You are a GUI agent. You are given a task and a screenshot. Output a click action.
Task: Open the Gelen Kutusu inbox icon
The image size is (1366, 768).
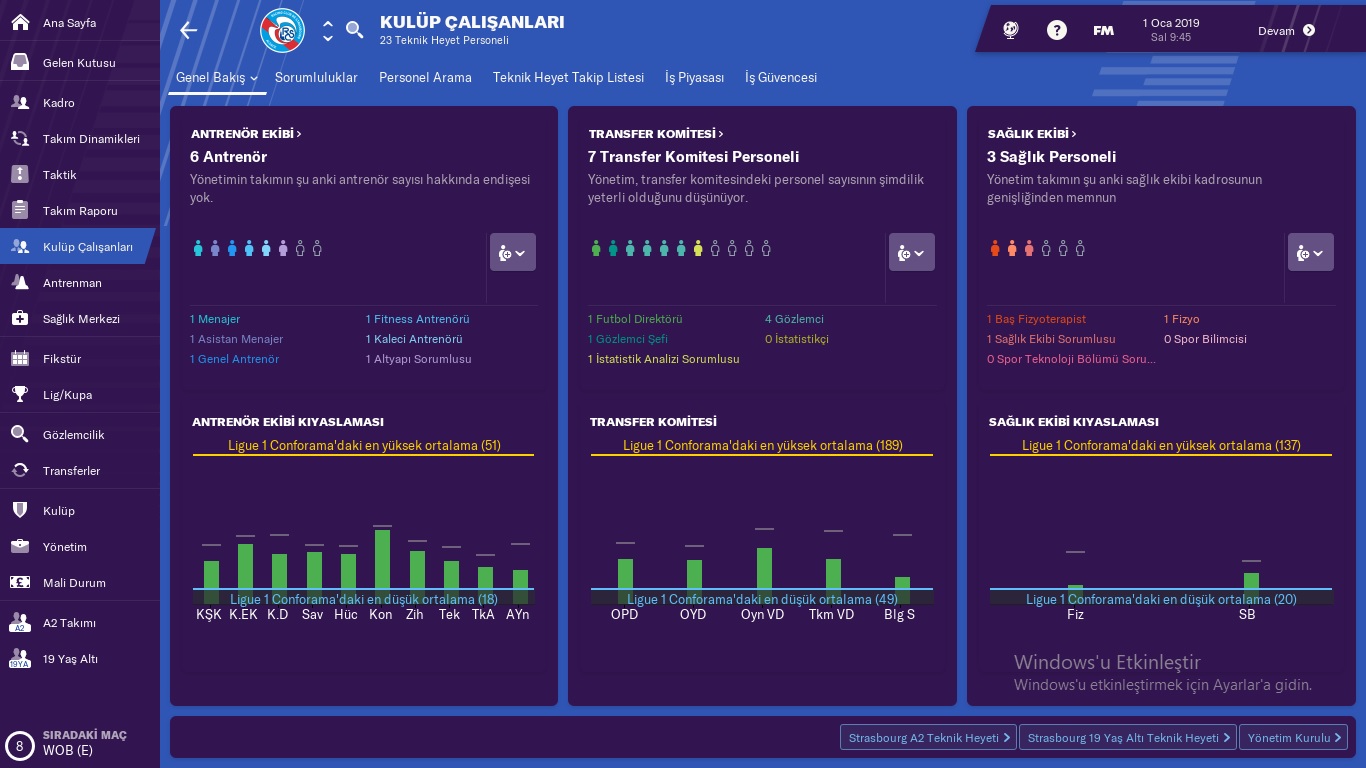coord(19,62)
